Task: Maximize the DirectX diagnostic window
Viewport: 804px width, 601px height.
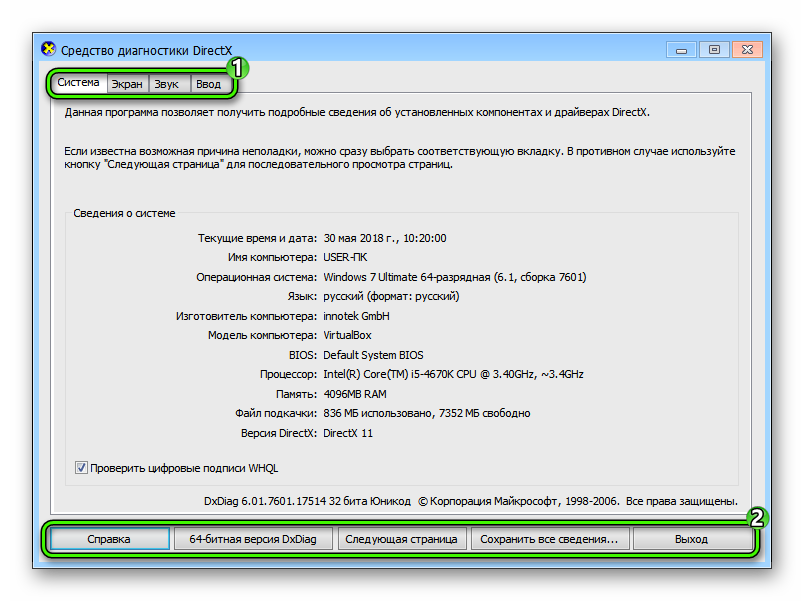Action: (714, 50)
